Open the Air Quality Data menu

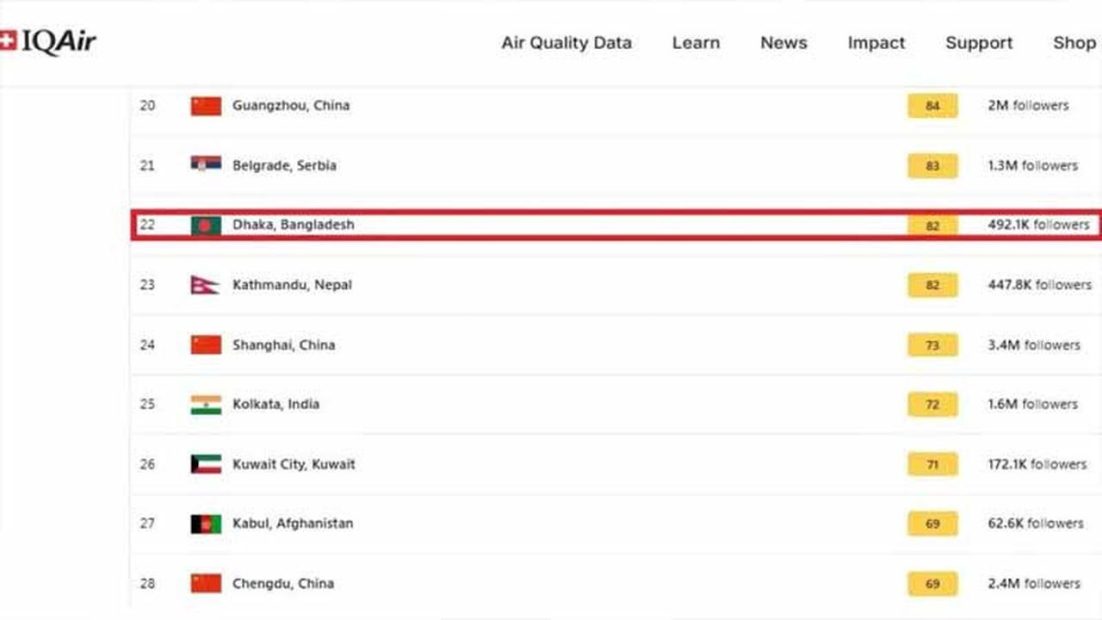click(566, 43)
